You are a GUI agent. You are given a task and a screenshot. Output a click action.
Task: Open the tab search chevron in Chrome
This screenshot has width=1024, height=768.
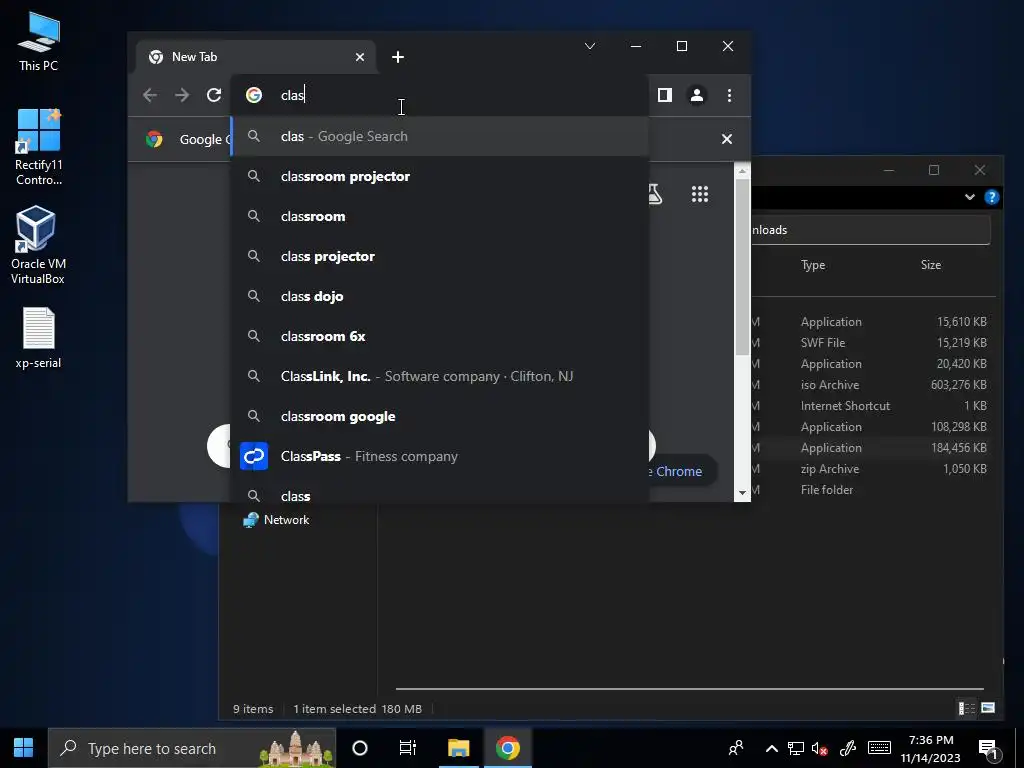[590, 46]
